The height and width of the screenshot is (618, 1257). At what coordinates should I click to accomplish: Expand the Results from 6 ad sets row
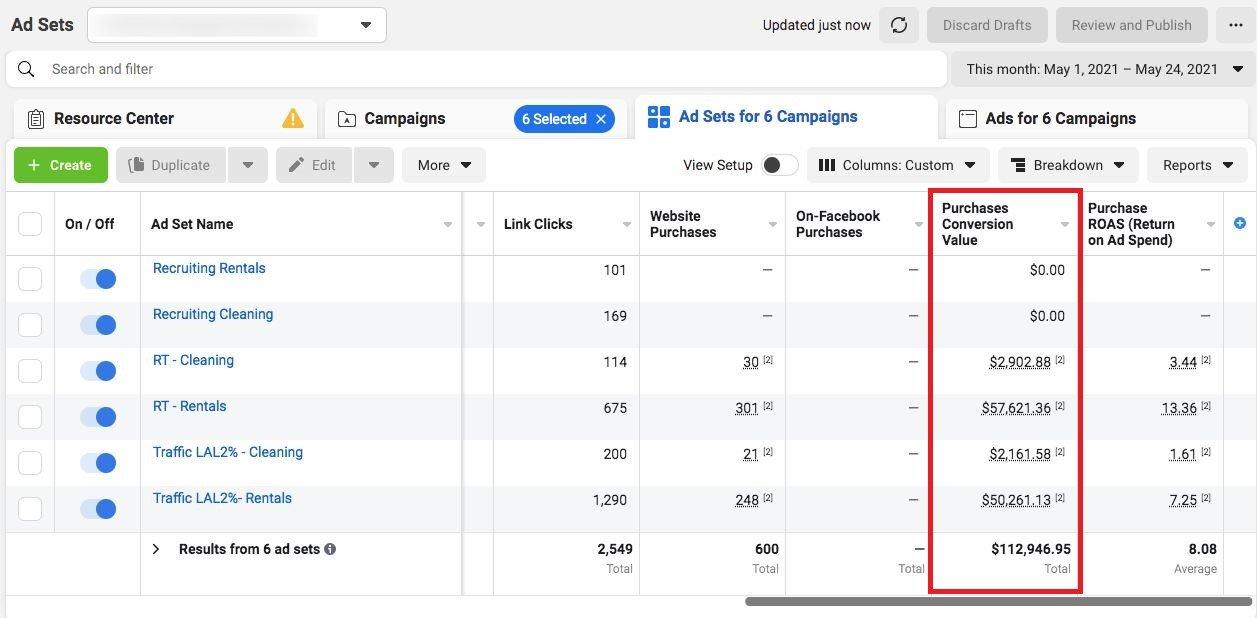[156, 549]
